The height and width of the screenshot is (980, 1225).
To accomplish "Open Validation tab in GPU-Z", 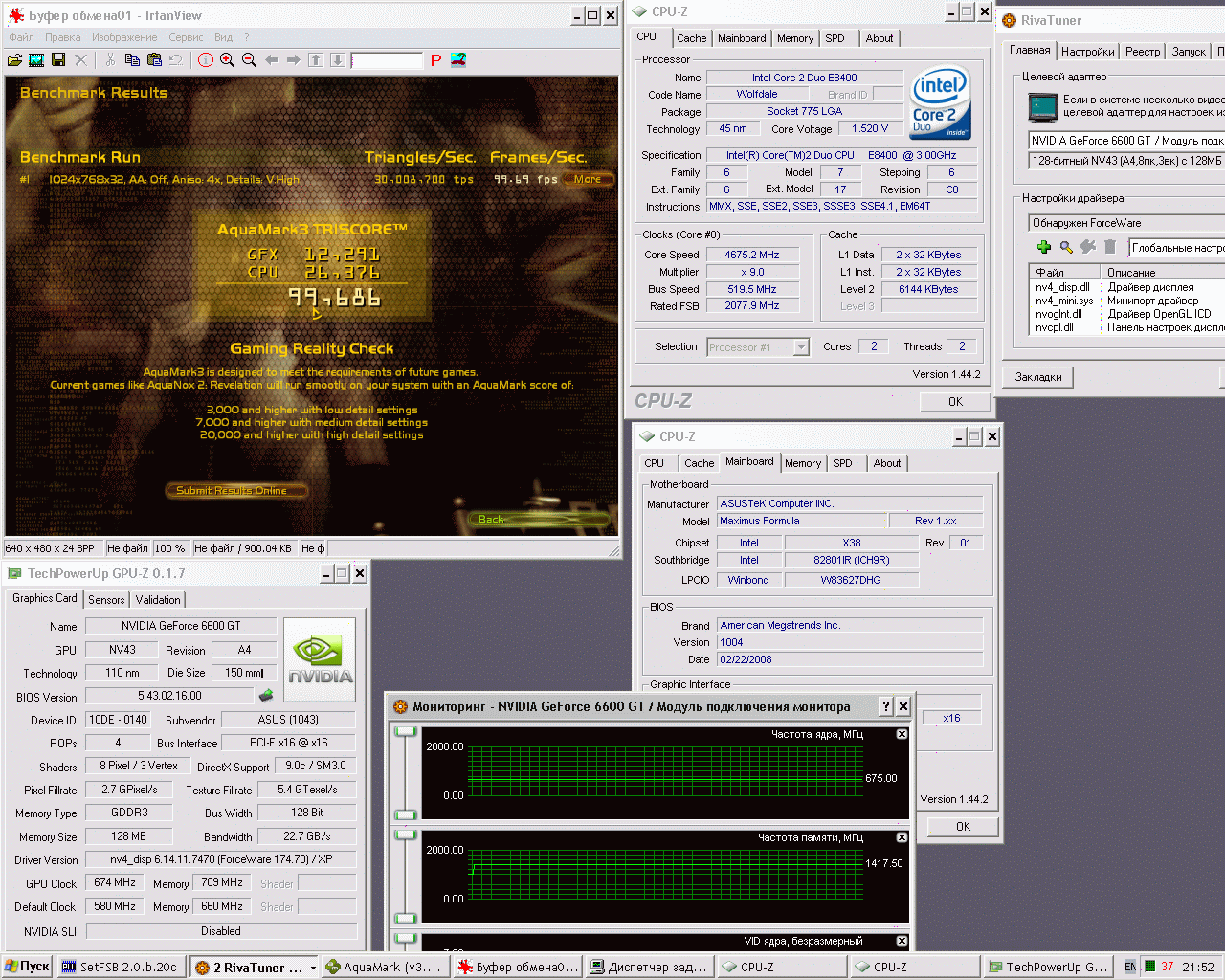I will (158, 599).
